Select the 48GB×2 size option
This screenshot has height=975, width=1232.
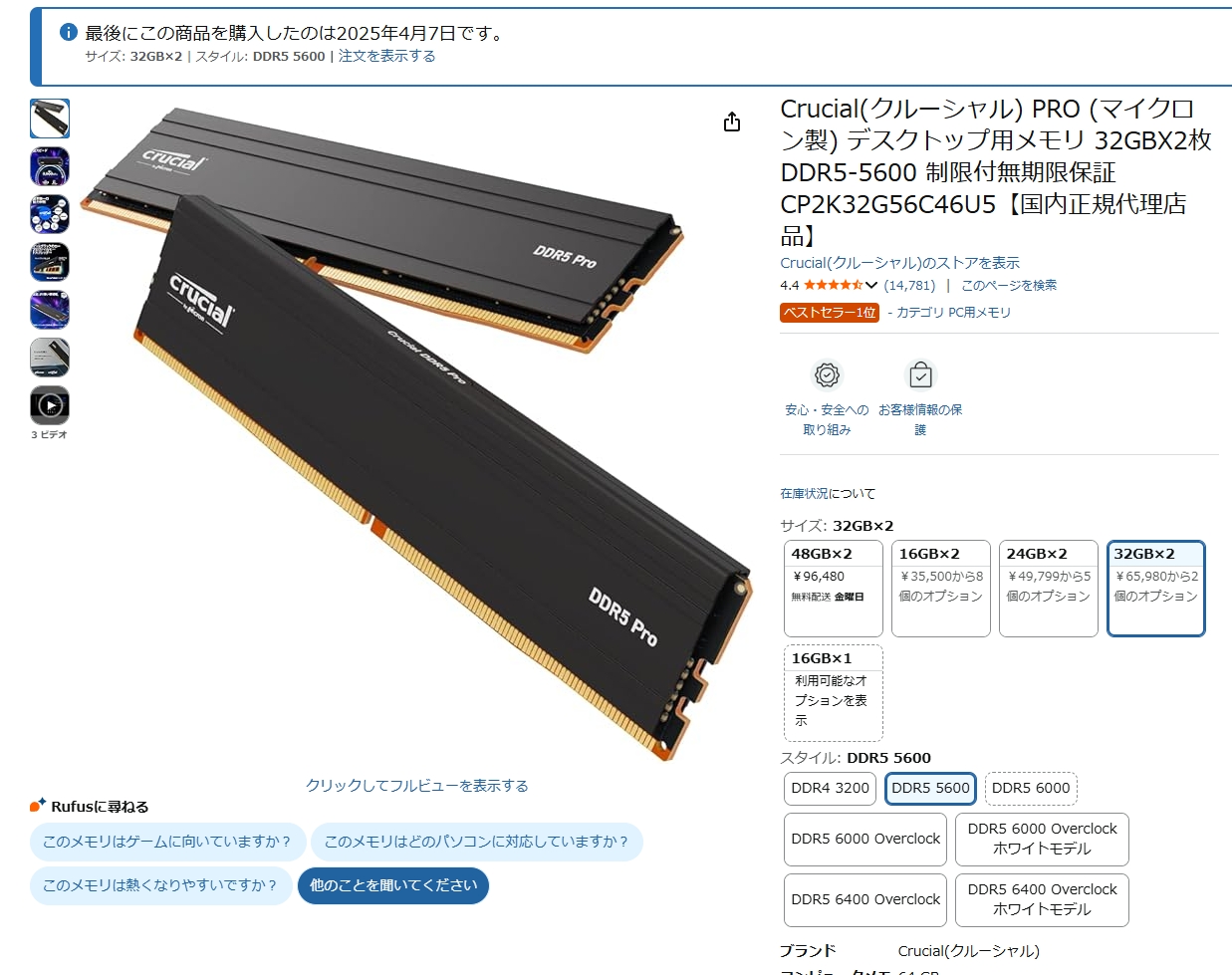(x=834, y=589)
